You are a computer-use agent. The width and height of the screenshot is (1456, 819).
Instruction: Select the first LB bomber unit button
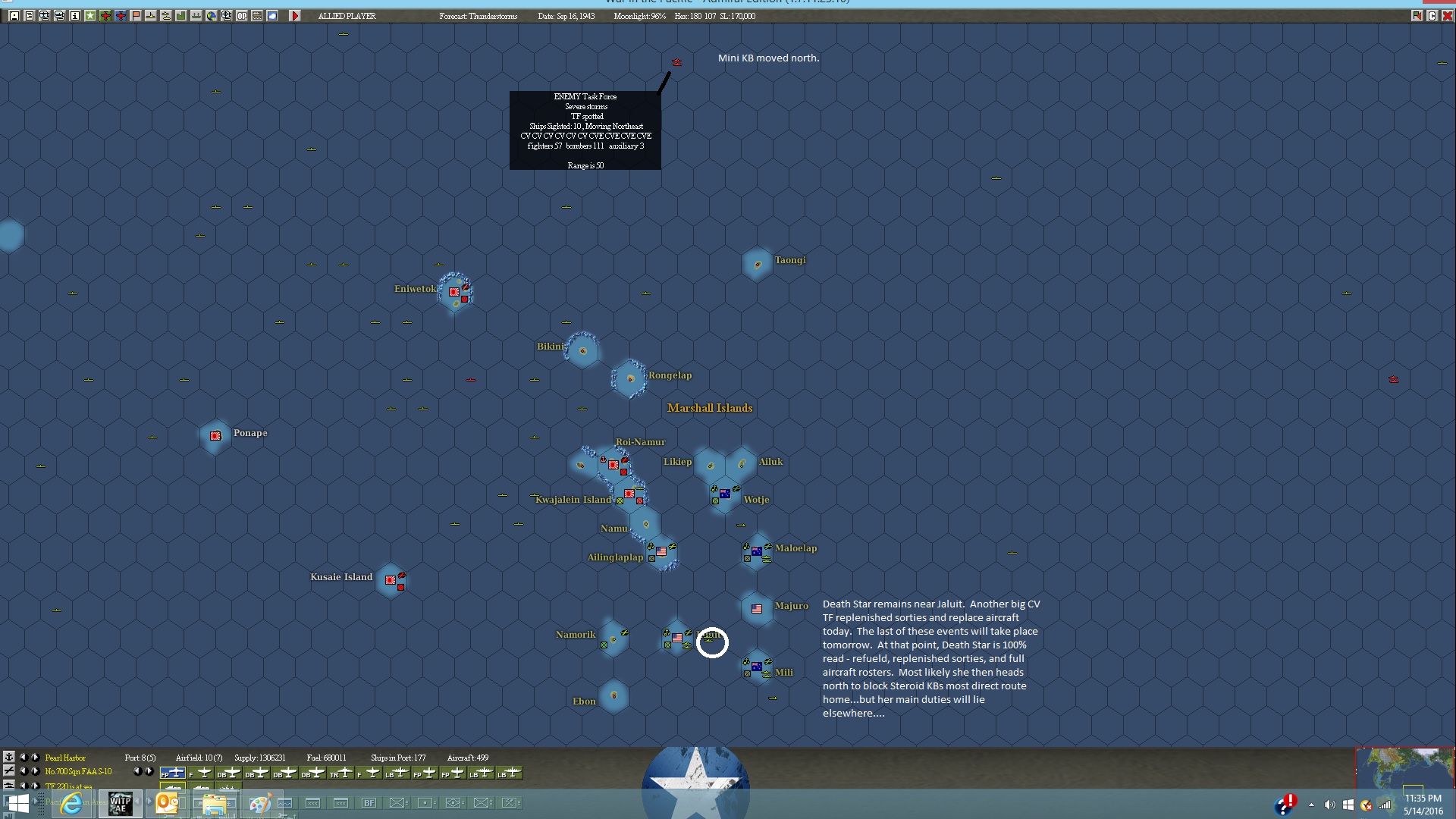click(397, 773)
